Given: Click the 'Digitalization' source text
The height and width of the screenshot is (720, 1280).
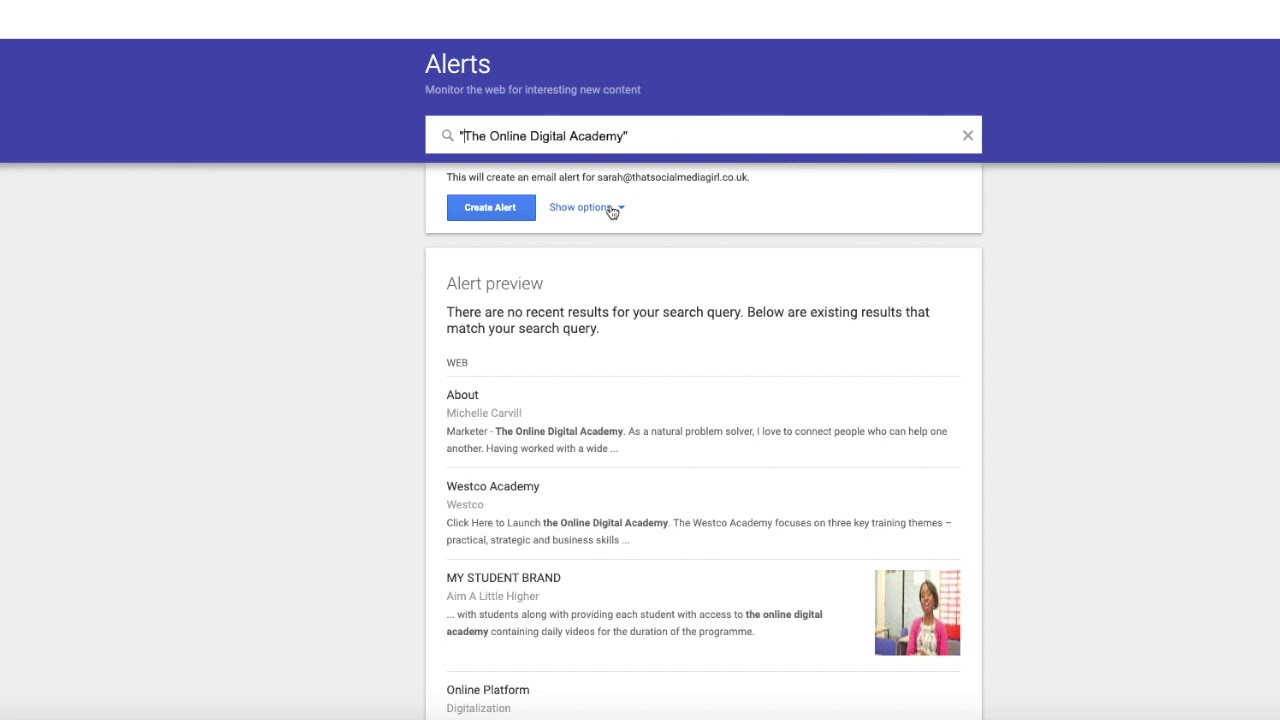Looking at the screenshot, I should [478, 708].
